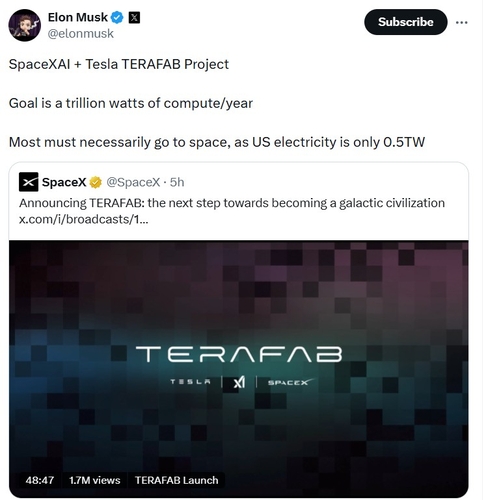Click the 1.7M views label on video

pyautogui.click(x=95, y=480)
